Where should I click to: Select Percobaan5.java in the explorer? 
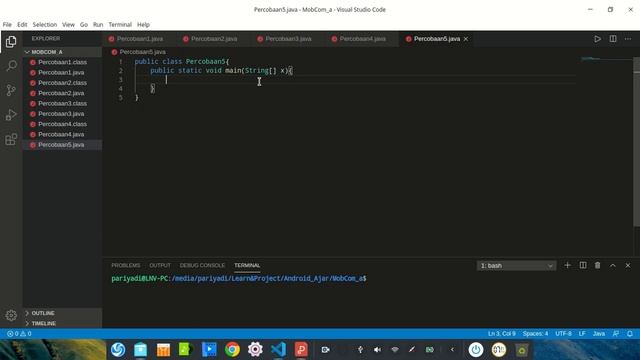(x=62, y=144)
